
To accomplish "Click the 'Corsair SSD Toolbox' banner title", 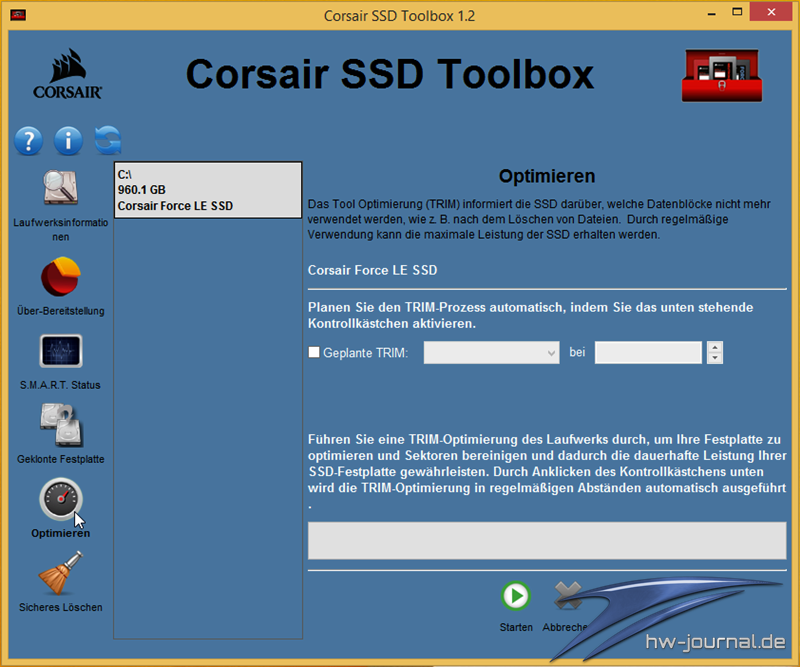I will (x=390, y=75).
